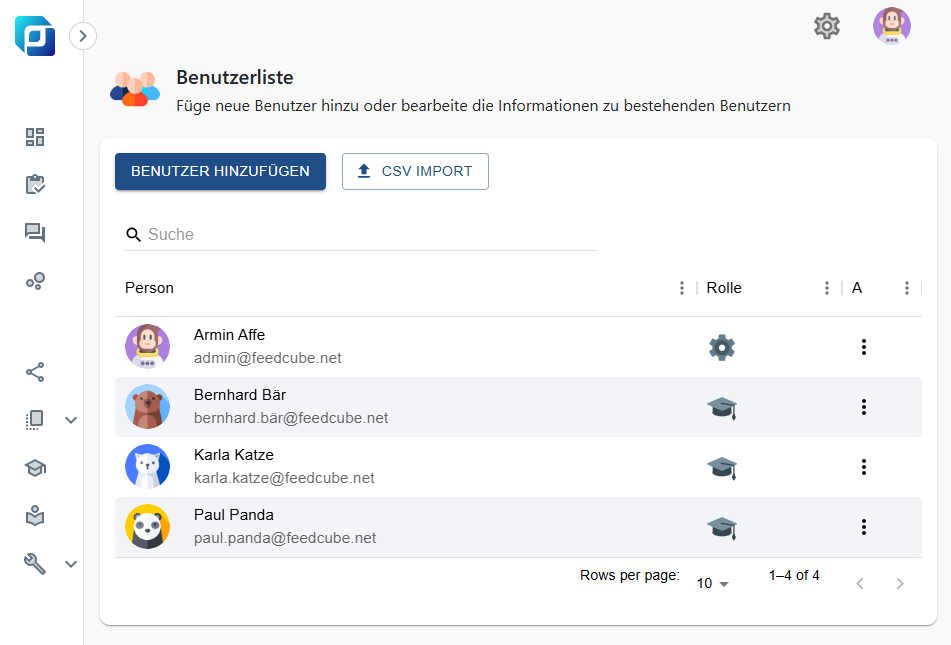This screenshot has height=645, width=951.
Task: Open the chat messages sidebar icon
Action: [35, 233]
